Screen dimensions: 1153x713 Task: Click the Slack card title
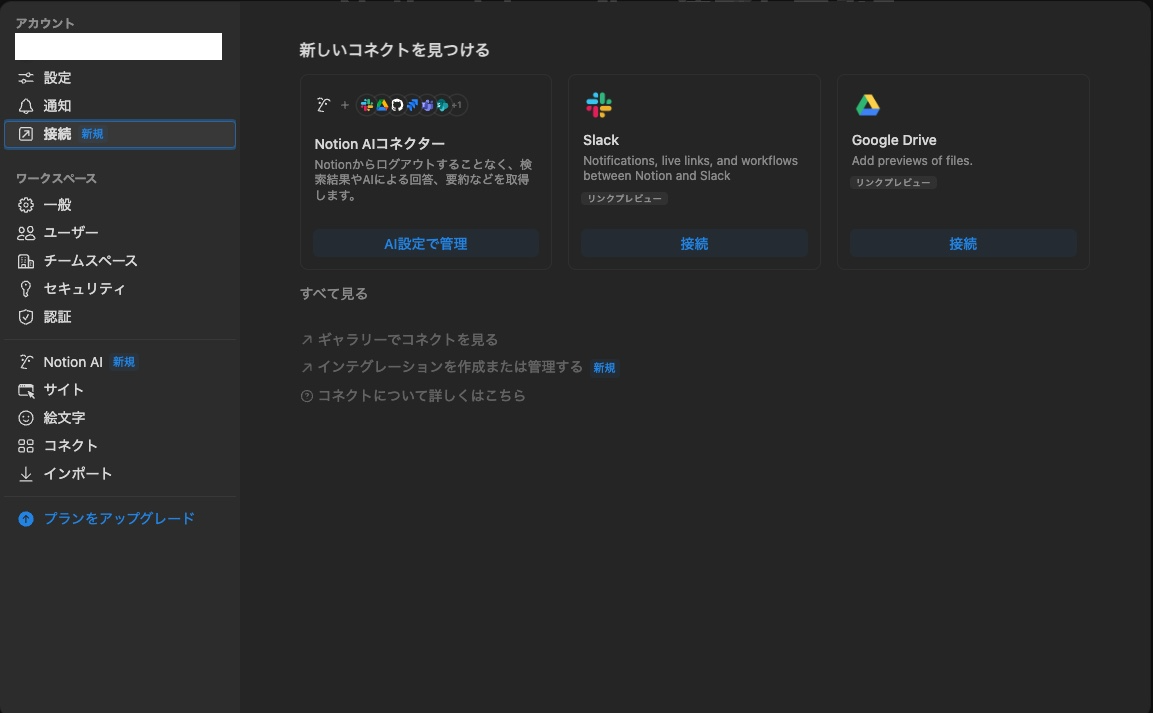pyautogui.click(x=601, y=140)
